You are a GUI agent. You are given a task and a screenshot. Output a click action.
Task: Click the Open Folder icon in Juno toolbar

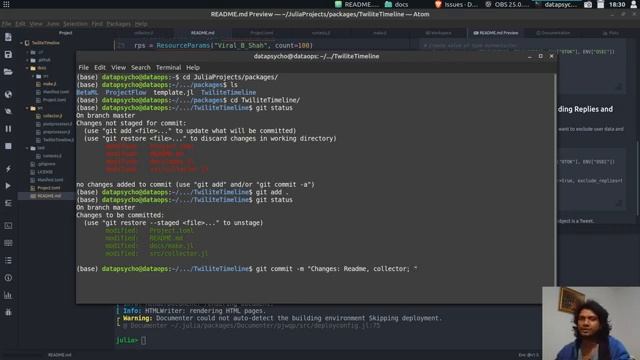(x=8, y=72)
